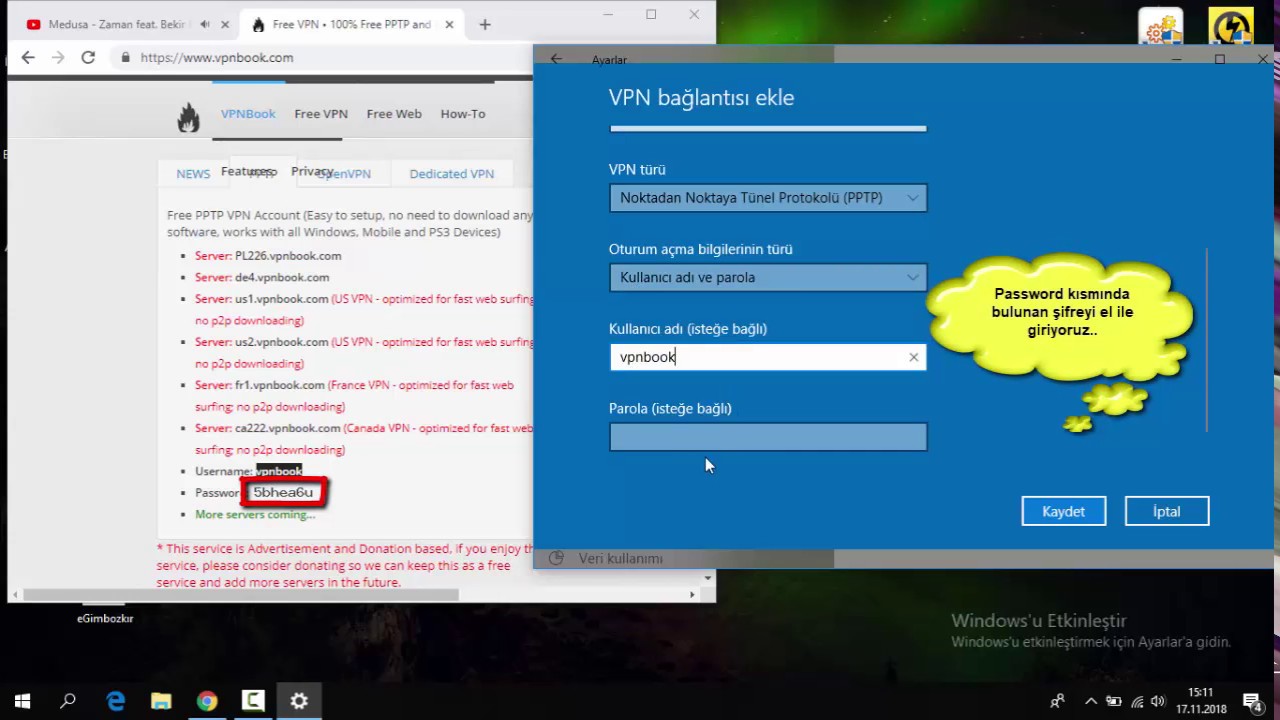Open the Action Center notifications
Viewport: 1280px width, 720px height.
click(x=1253, y=702)
